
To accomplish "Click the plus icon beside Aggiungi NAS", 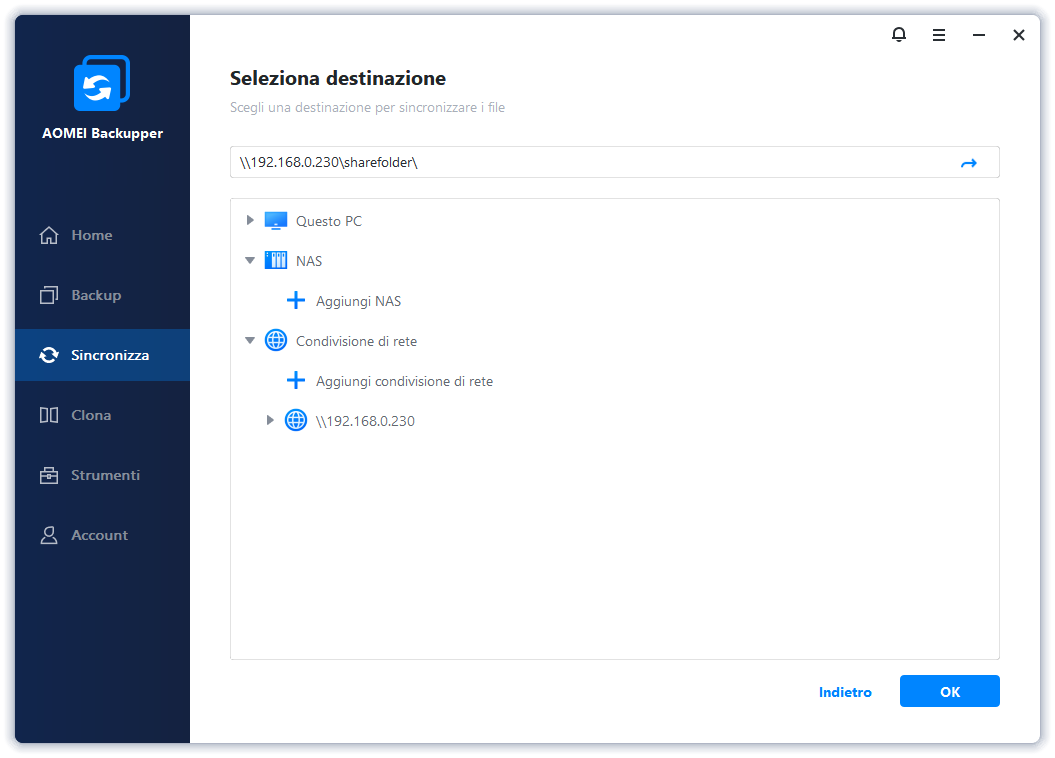I will [x=296, y=301].
